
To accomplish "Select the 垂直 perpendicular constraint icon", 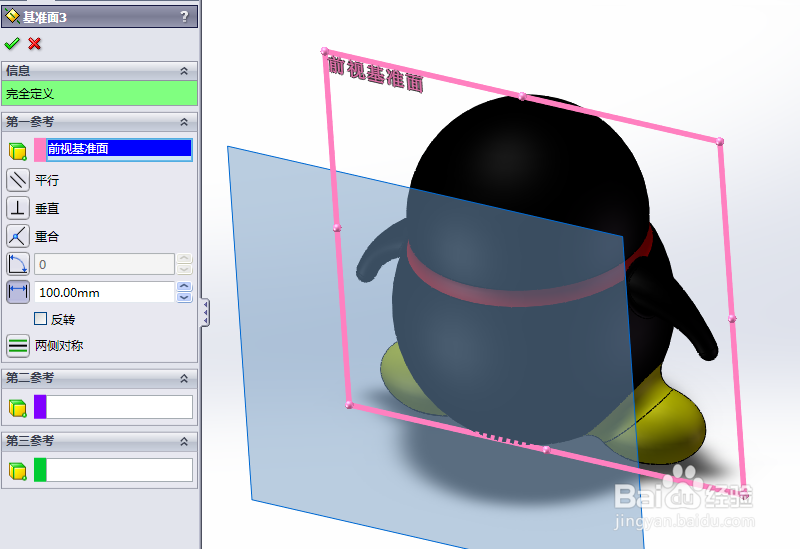I will (18, 208).
